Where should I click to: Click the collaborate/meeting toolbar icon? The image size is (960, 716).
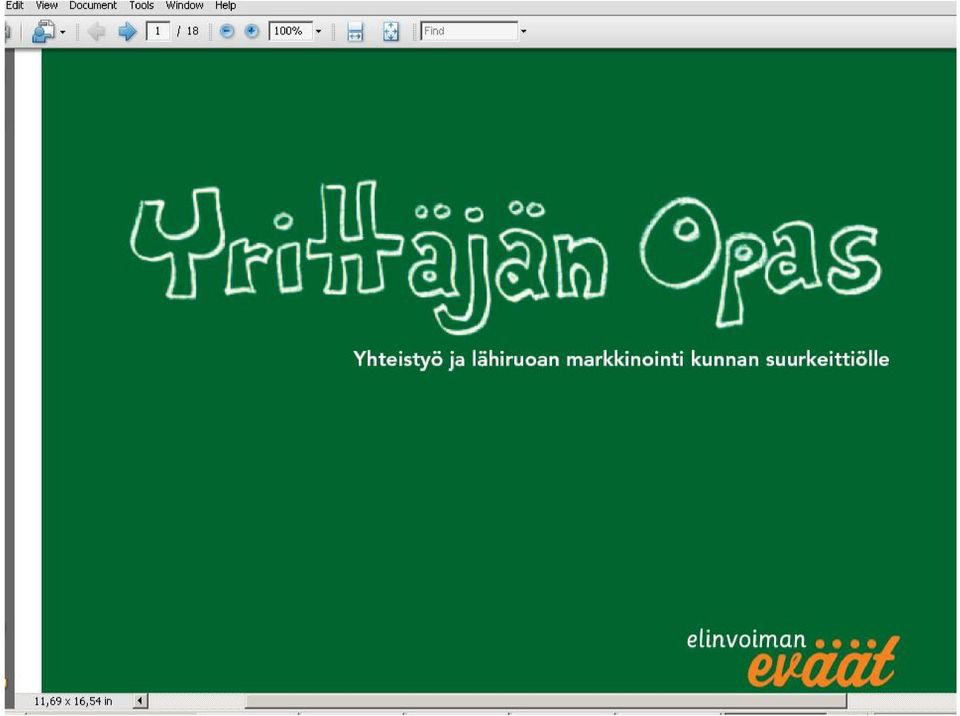[43, 31]
